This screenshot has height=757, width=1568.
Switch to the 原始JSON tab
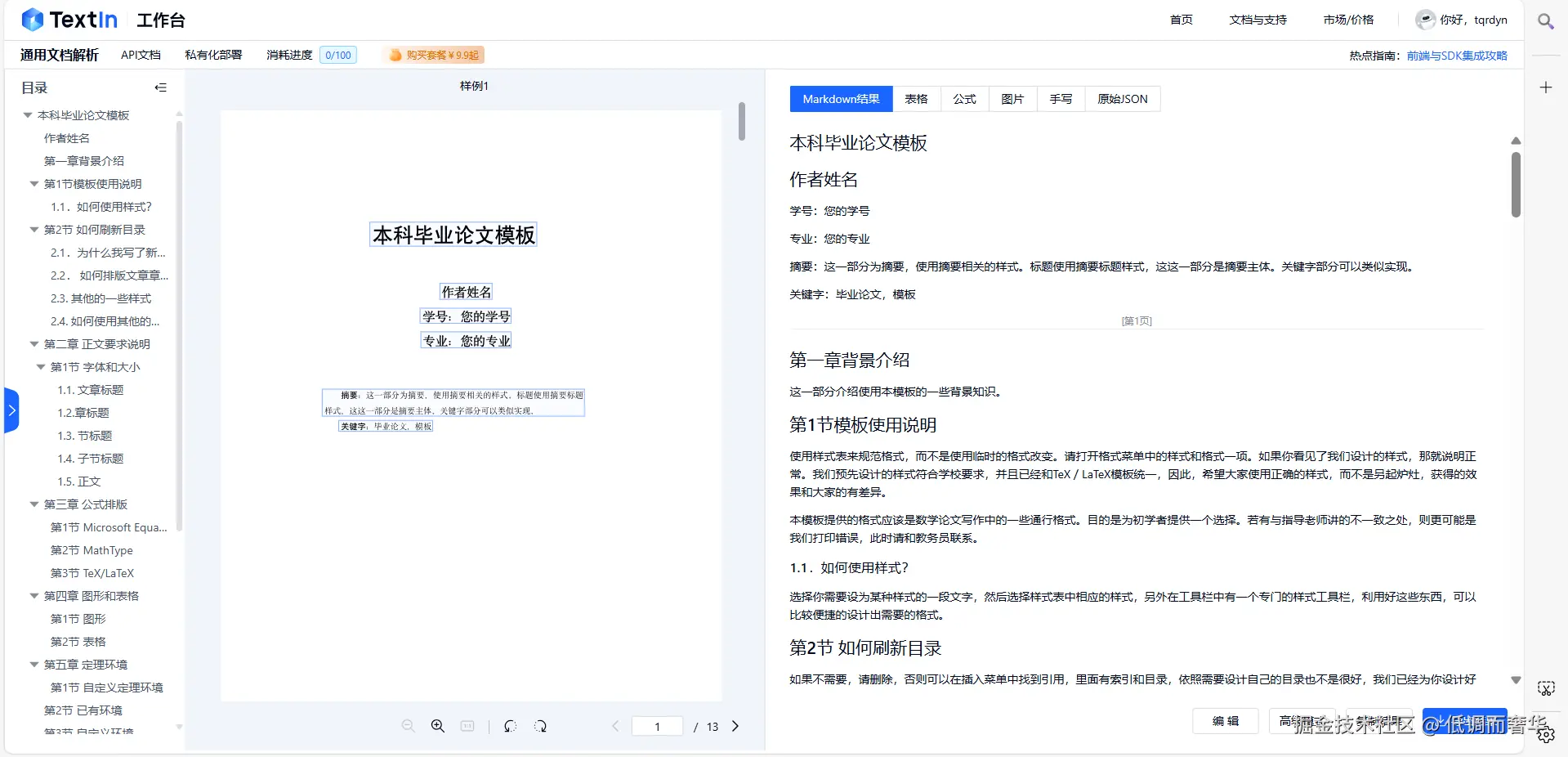tap(1123, 99)
